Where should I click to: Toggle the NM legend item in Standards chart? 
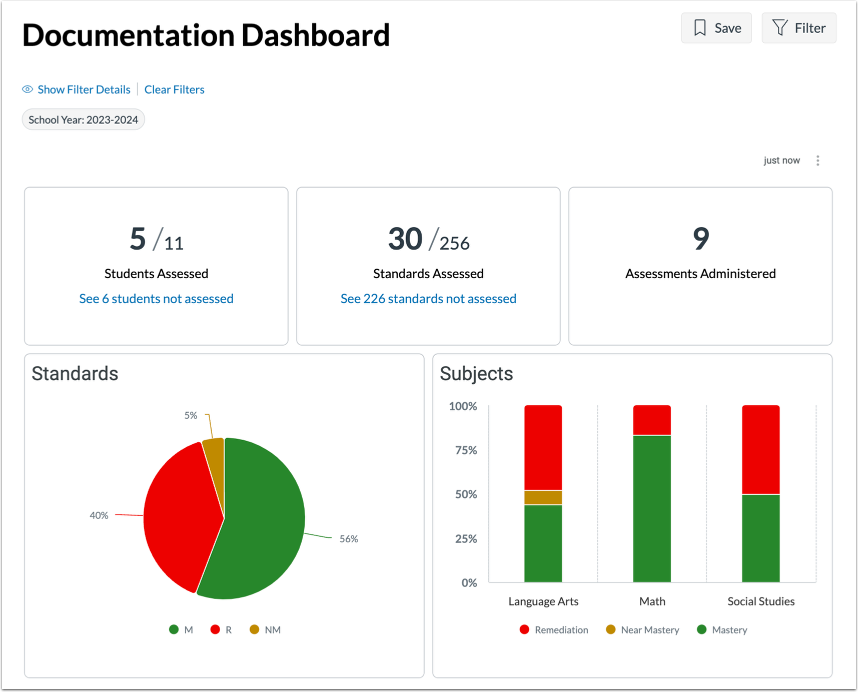pyautogui.click(x=265, y=630)
